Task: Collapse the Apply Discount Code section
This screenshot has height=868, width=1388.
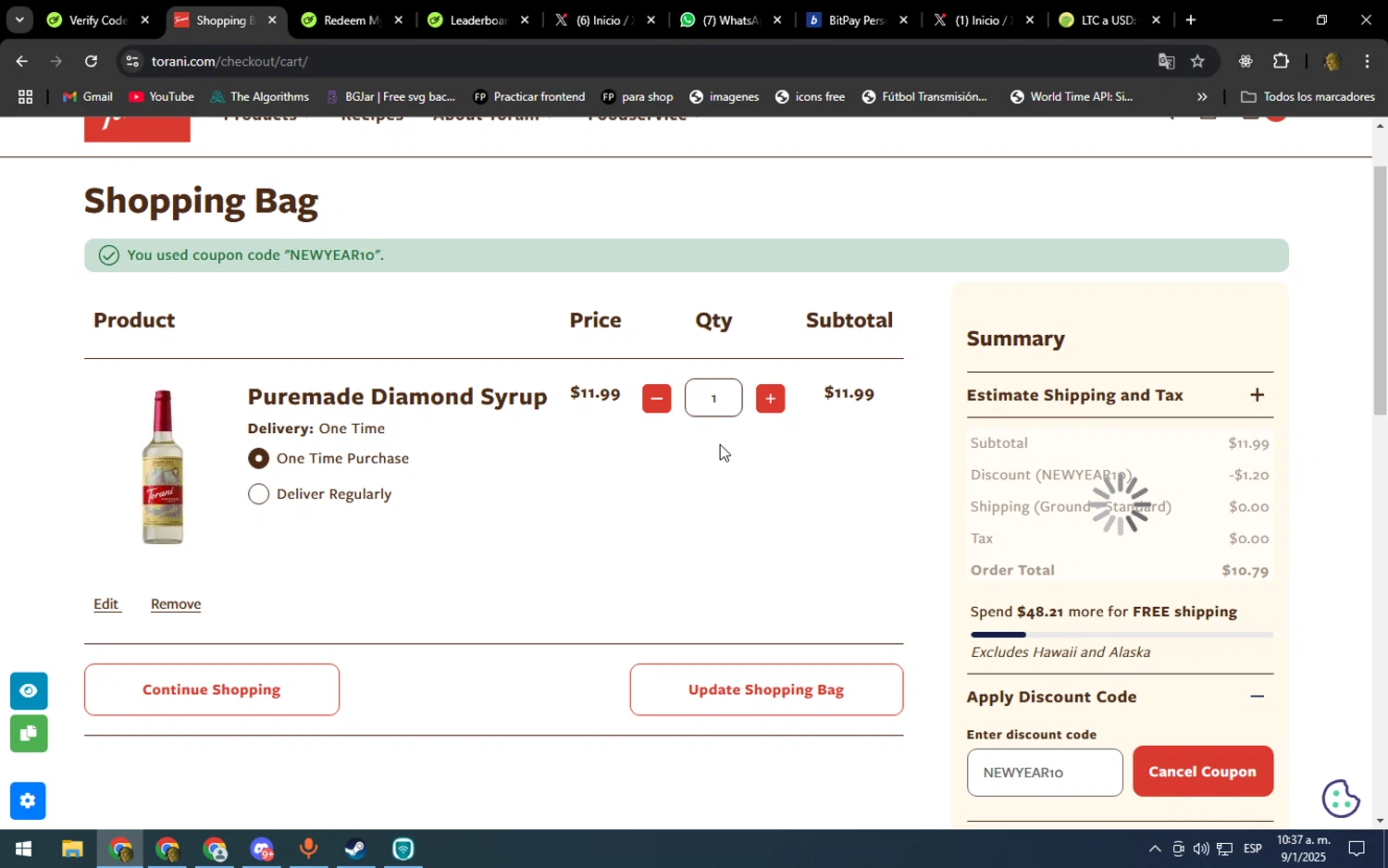Action: coord(1257,697)
